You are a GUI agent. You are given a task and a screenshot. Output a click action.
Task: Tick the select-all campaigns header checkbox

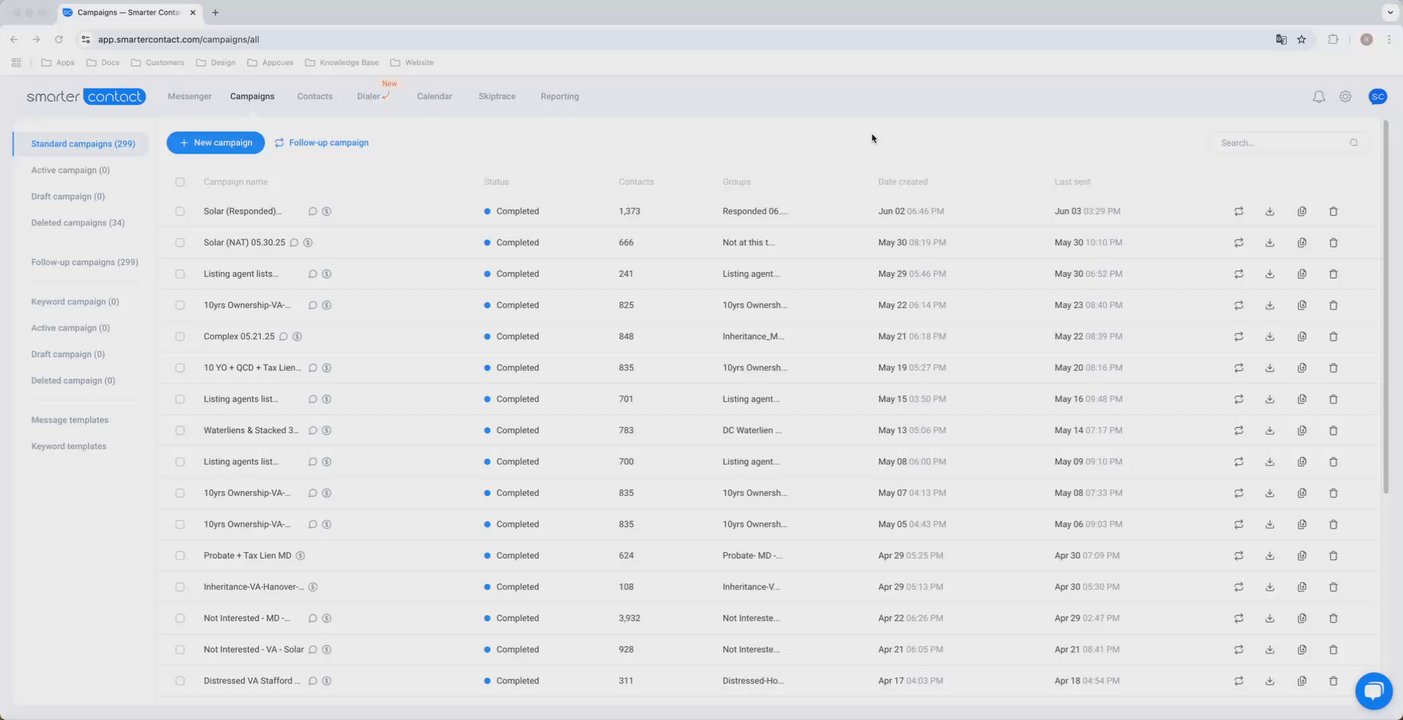tap(180, 182)
